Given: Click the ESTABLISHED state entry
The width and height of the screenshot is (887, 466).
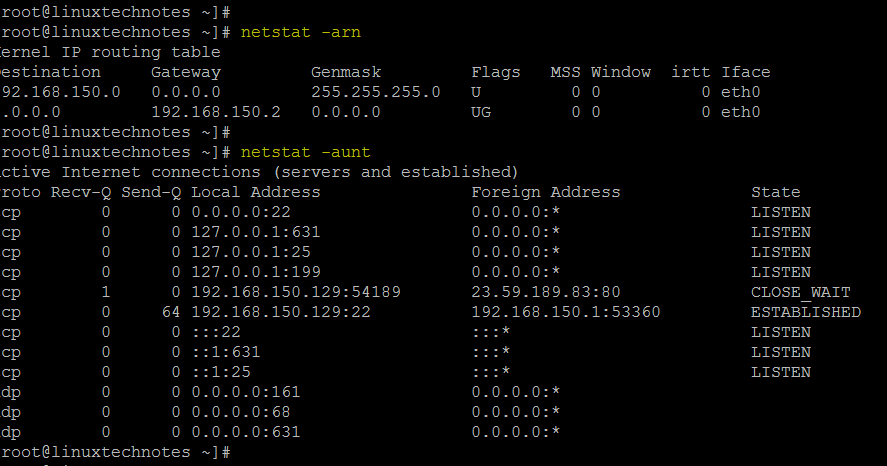Looking at the screenshot, I should click(x=806, y=312).
